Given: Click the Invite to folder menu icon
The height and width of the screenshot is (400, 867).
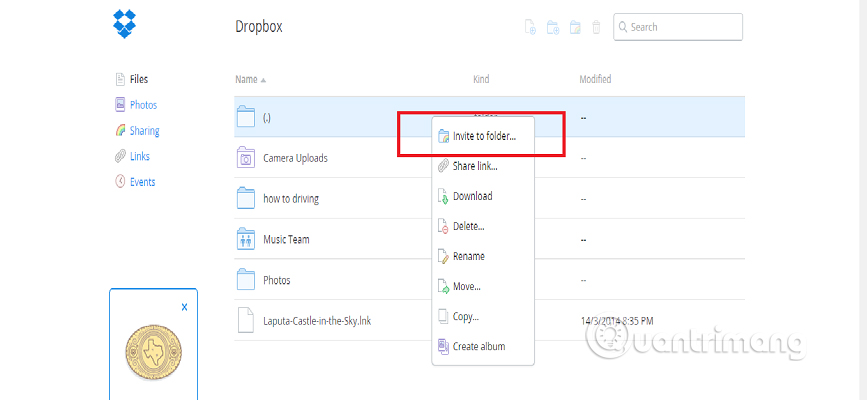Looking at the screenshot, I should pos(443,136).
